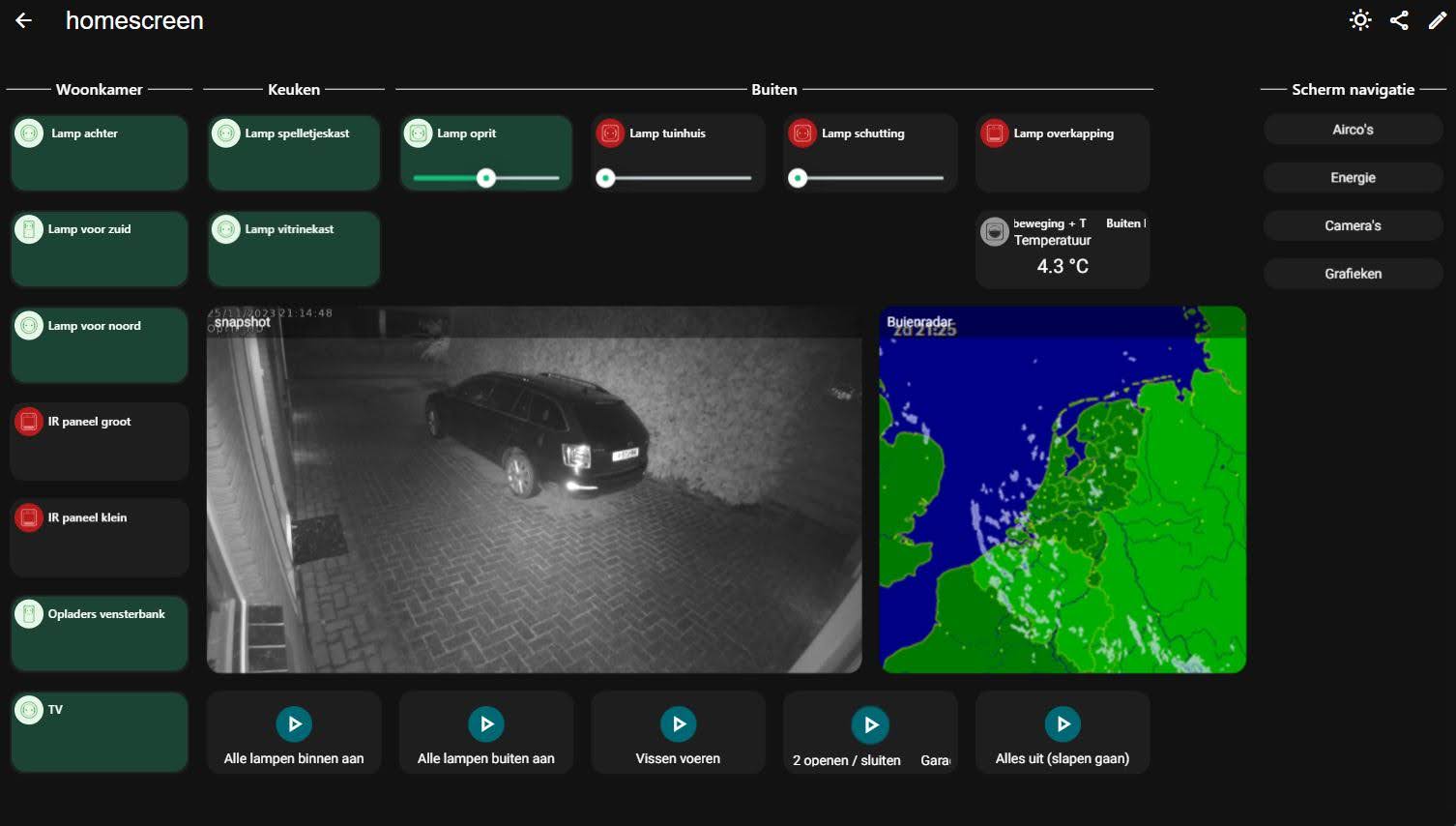
Task: Click the Lamp oprit brightness slider
Action: coord(486,178)
